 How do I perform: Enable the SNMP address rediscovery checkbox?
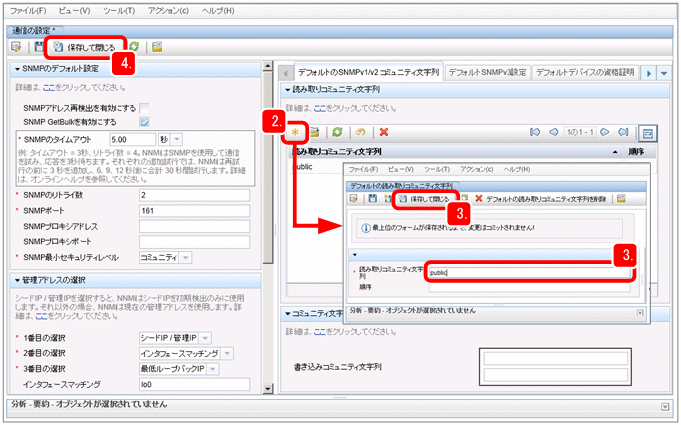144,108
